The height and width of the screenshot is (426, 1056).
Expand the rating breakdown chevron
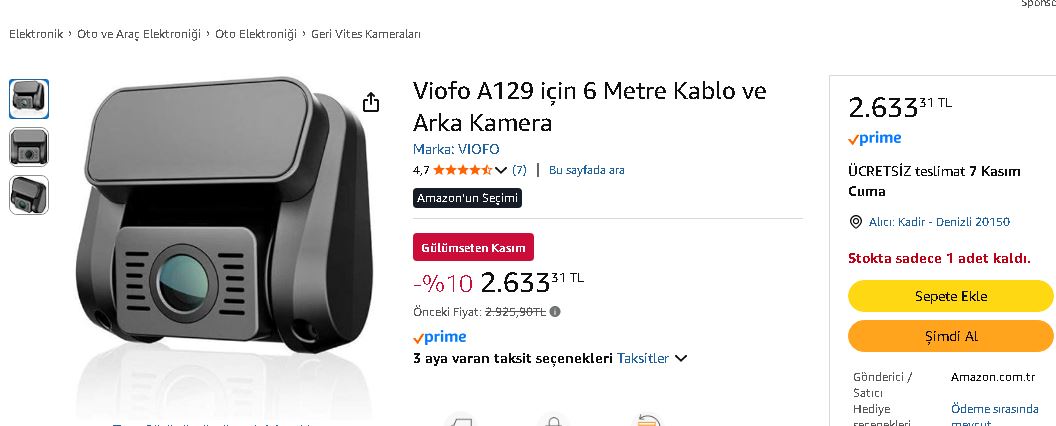[500, 170]
